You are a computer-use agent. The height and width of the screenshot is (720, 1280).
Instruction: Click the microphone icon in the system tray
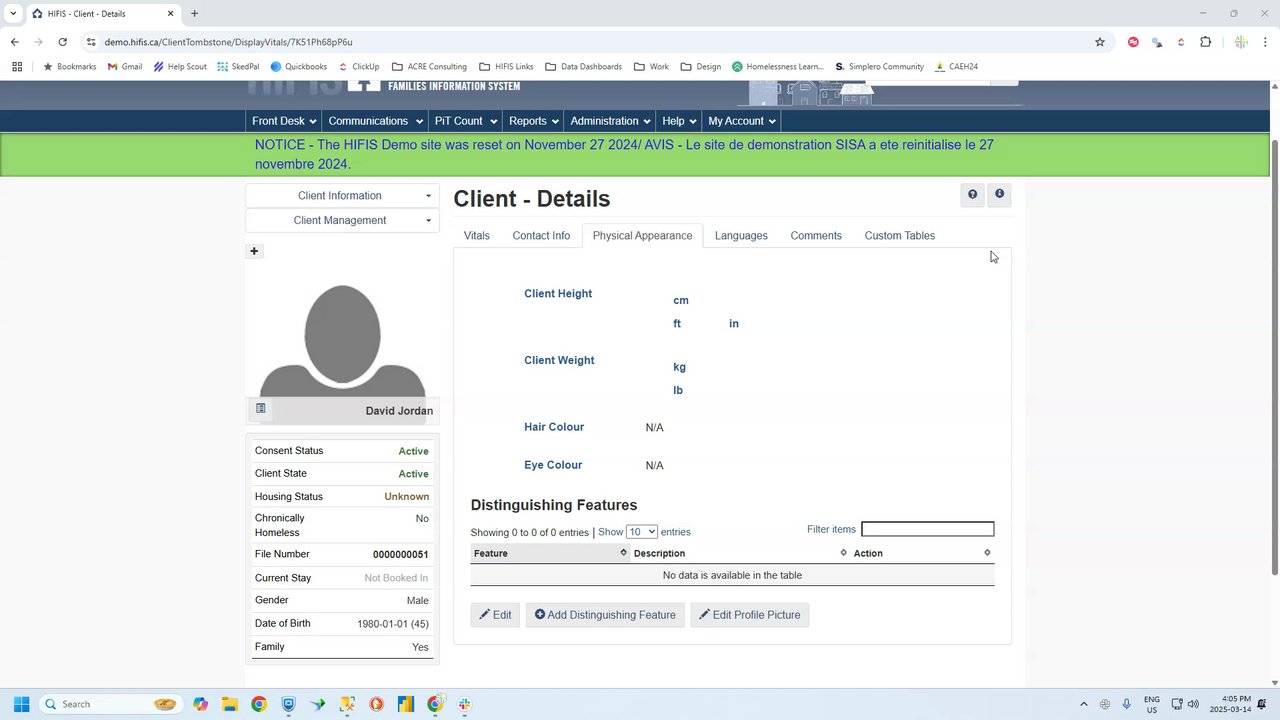coord(1126,704)
